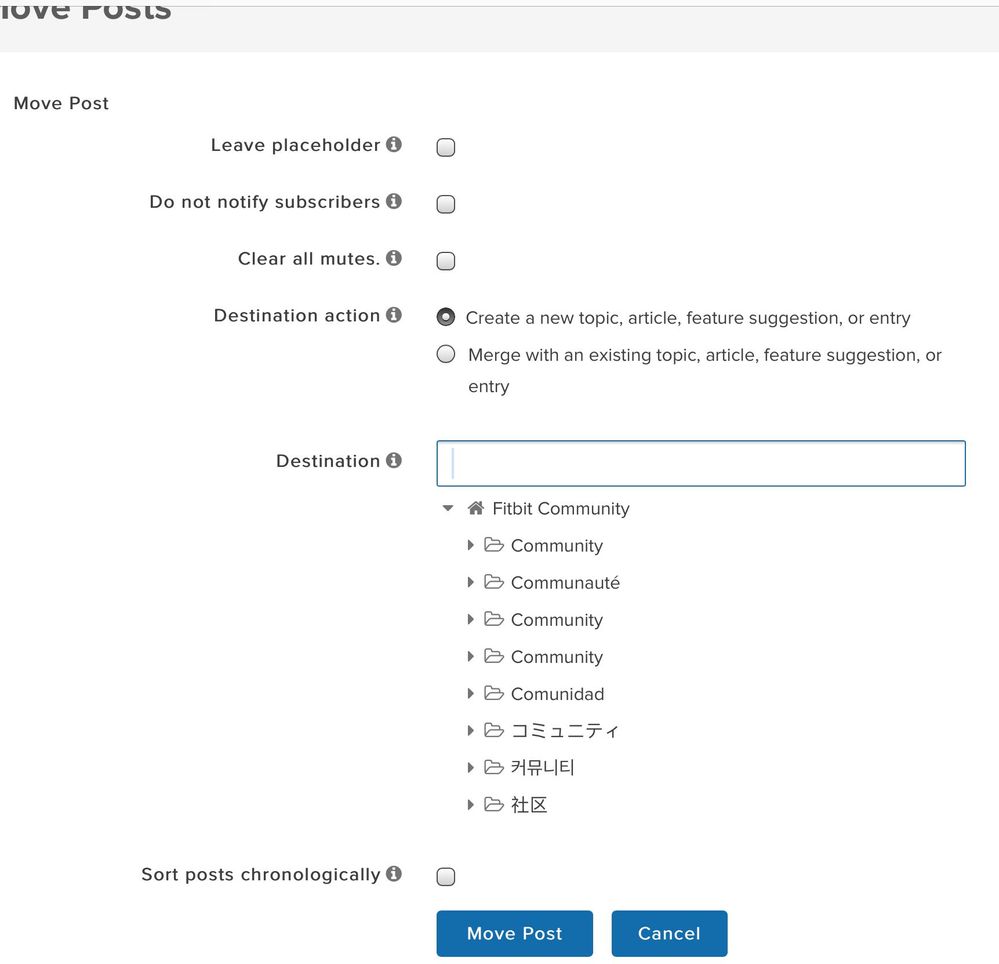The image size is (999, 964).
Task: Tick the Sort posts chronologically checkbox
Action: [x=445, y=877]
